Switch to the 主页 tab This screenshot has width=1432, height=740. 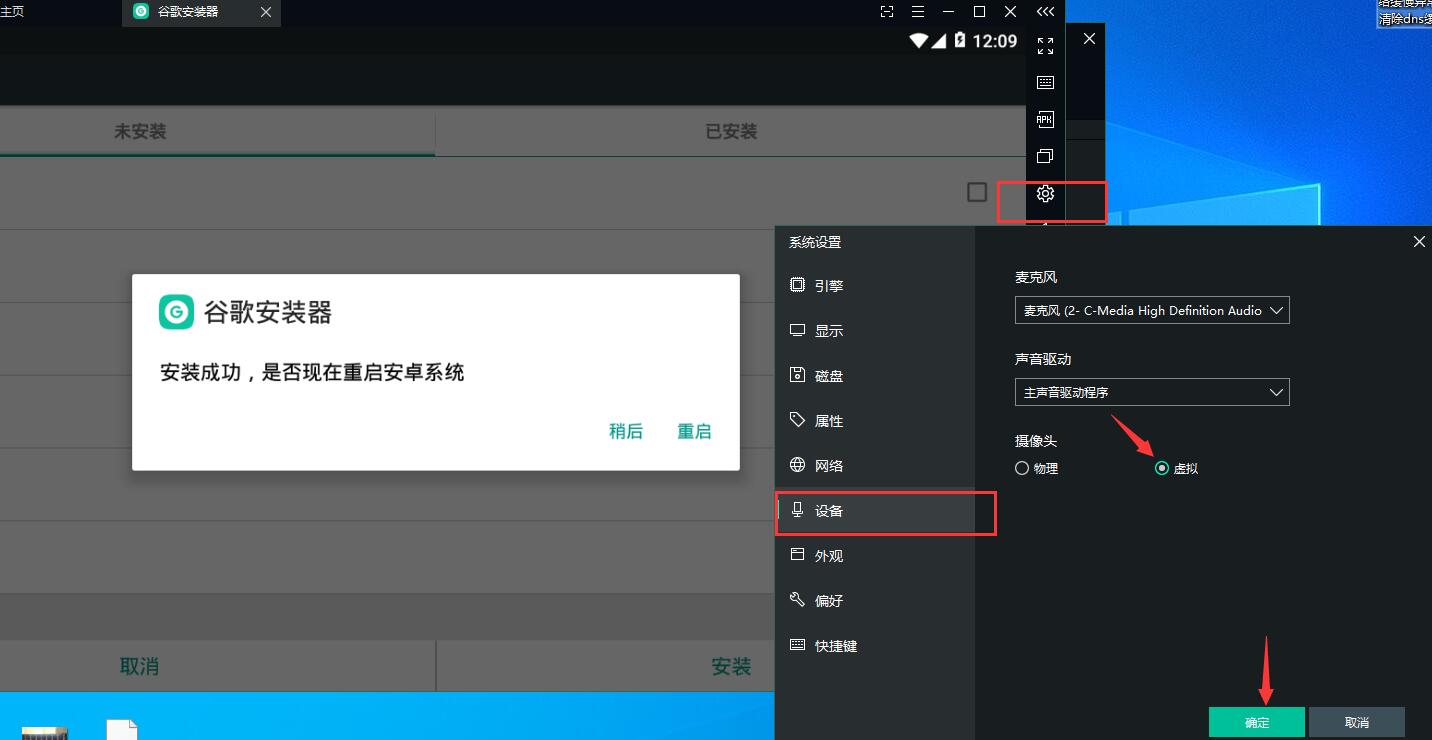pos(12,12)
